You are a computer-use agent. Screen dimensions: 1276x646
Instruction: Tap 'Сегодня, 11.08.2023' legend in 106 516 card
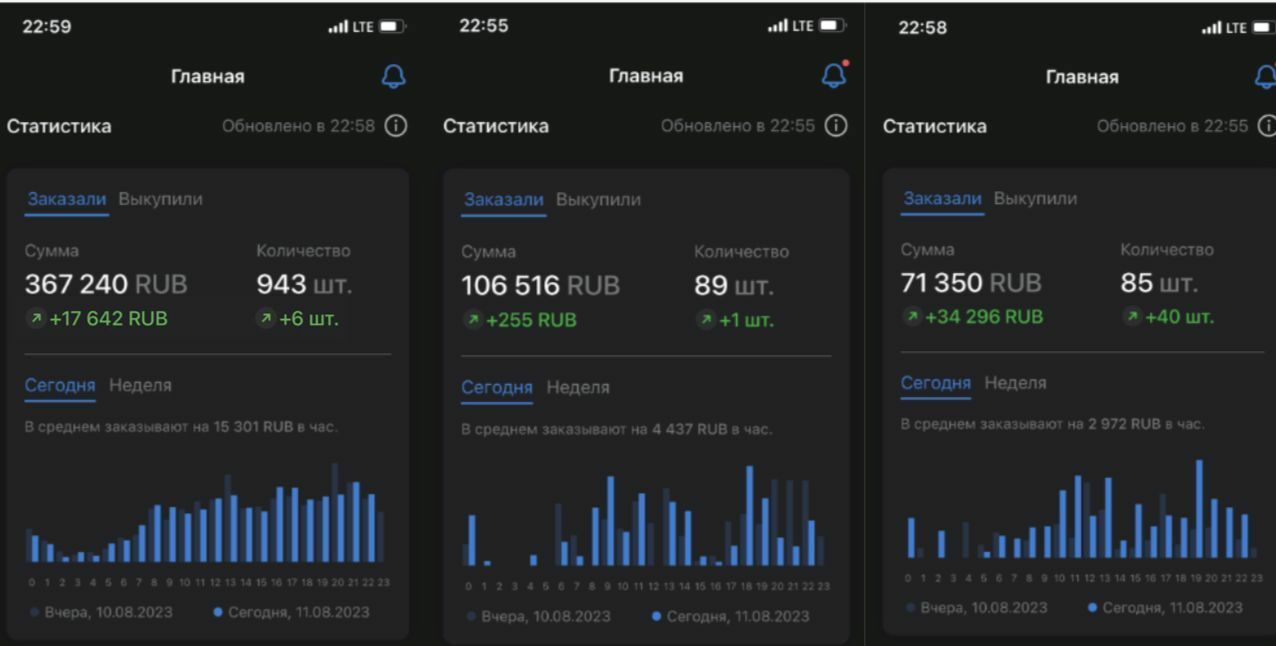730,616
